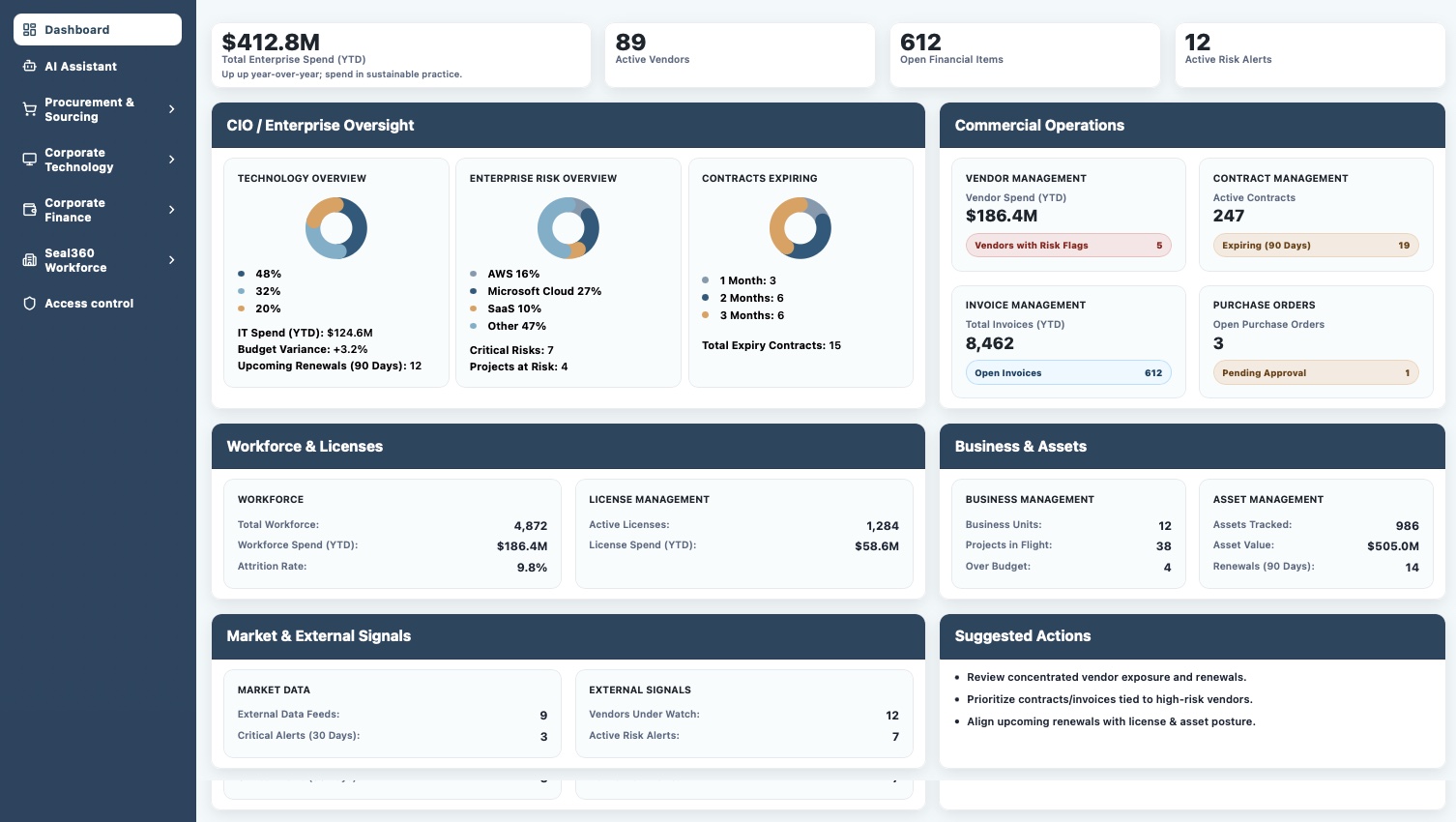This screenshot has height=822, width=1456.
Task: Click the Technology Overview donut chart
Action: coord(336,228)
